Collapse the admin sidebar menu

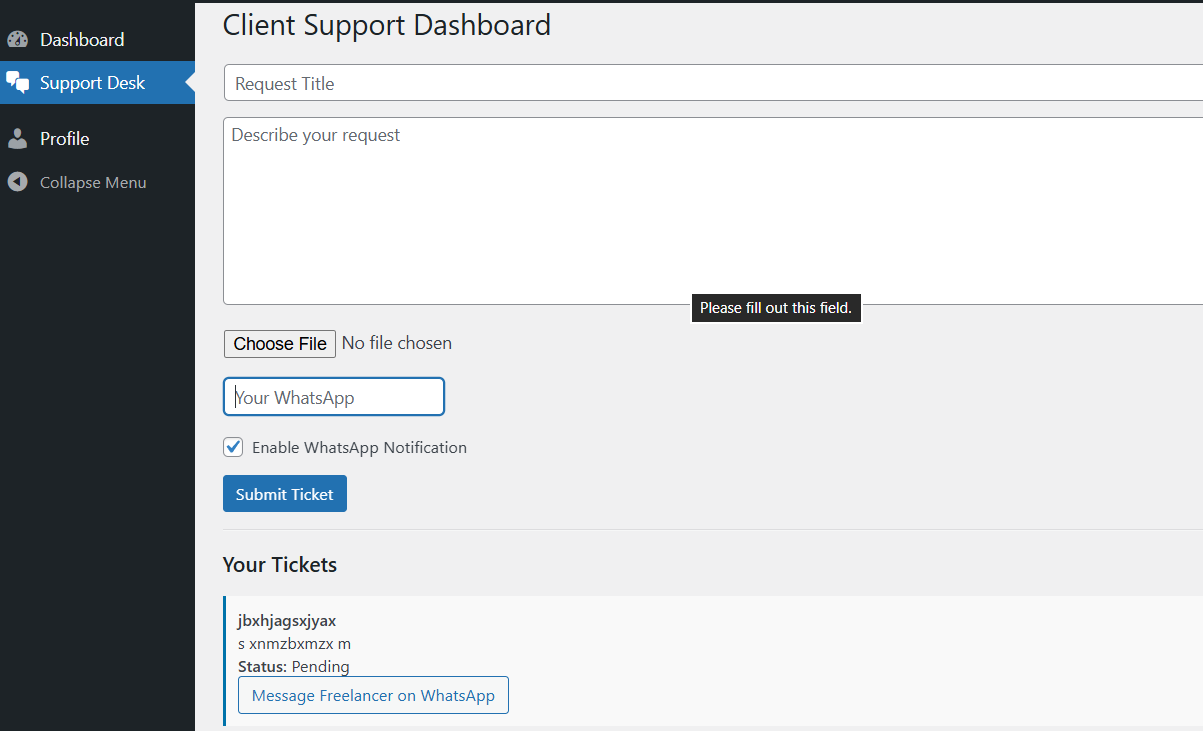88,181
